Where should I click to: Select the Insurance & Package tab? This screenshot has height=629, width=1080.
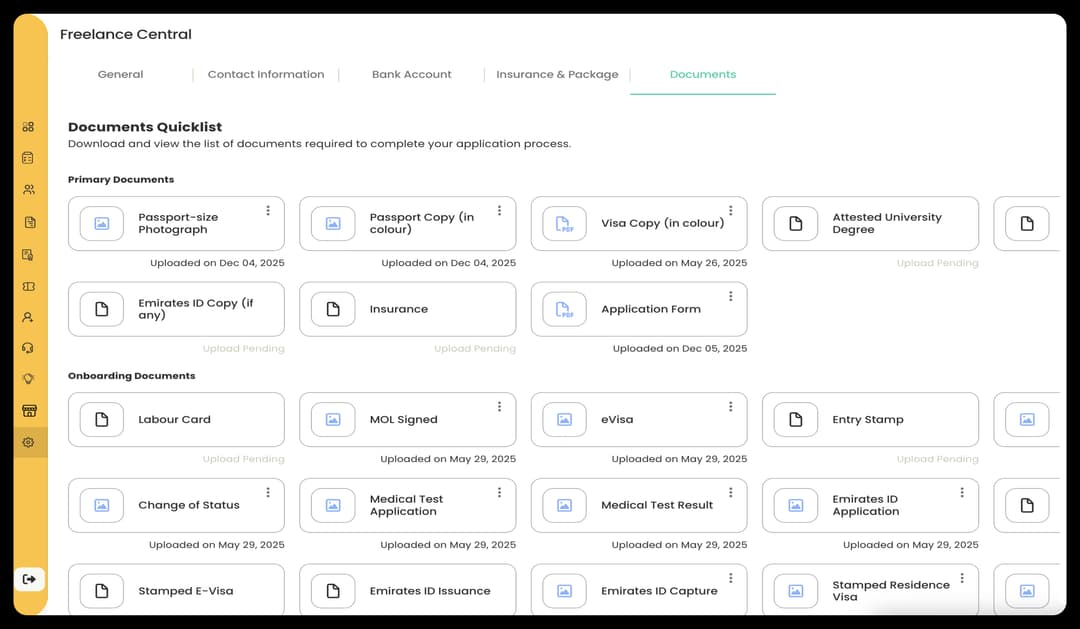[557, 75]
